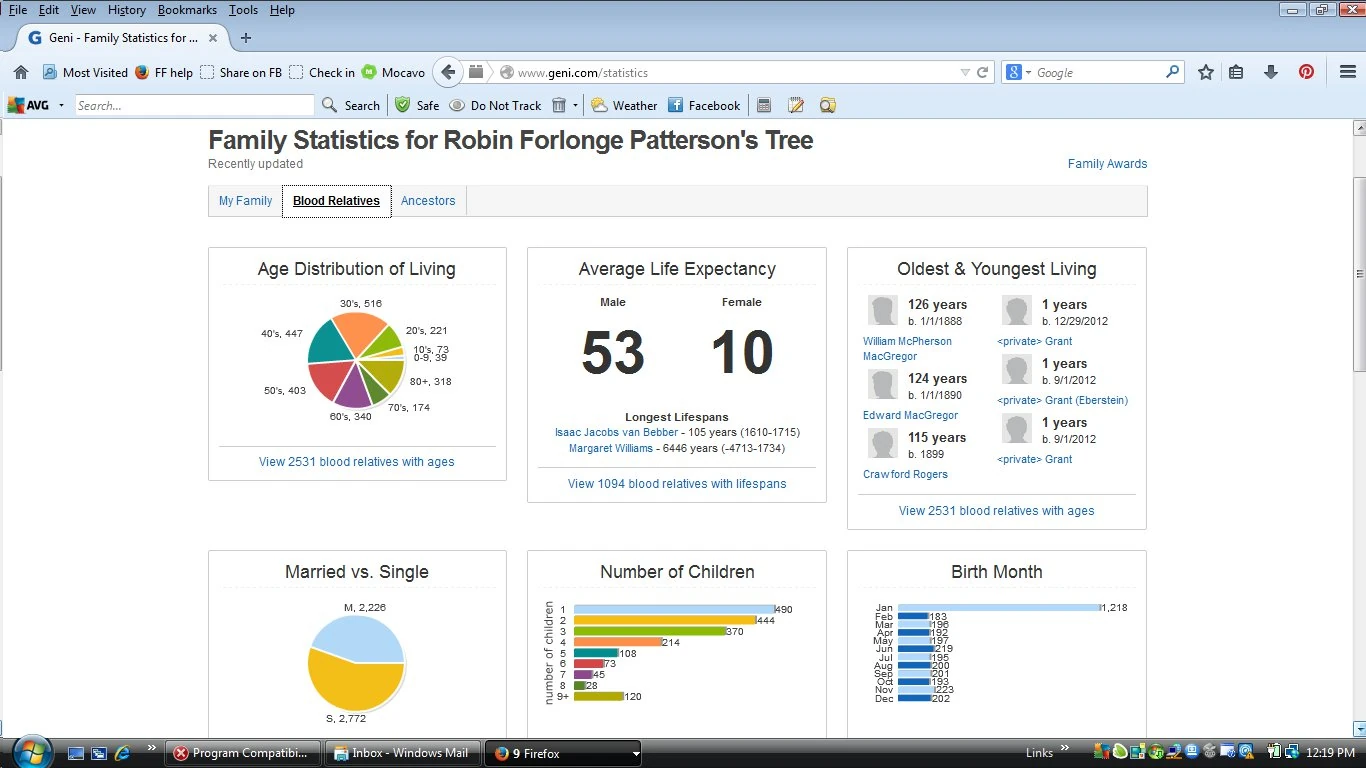Open the Downloads arrow icon

coord(1271,72)
